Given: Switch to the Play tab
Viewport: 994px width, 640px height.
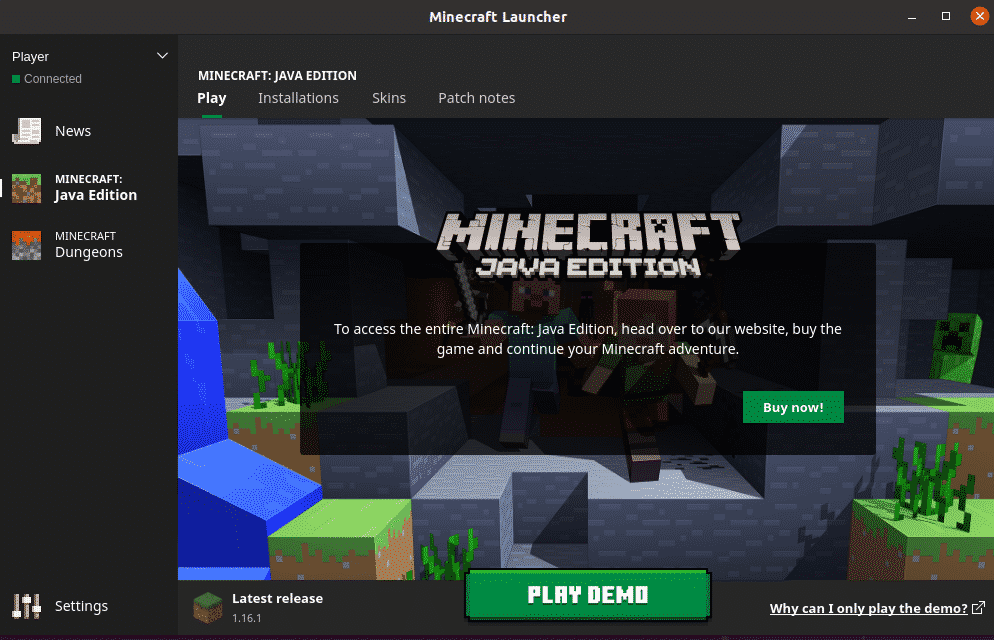Looking at the screenshot, I should click(212, 98).
